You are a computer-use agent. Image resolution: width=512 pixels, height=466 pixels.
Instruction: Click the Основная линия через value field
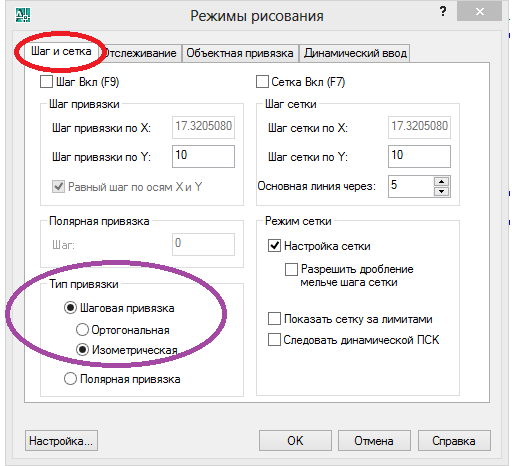[411, 186]
